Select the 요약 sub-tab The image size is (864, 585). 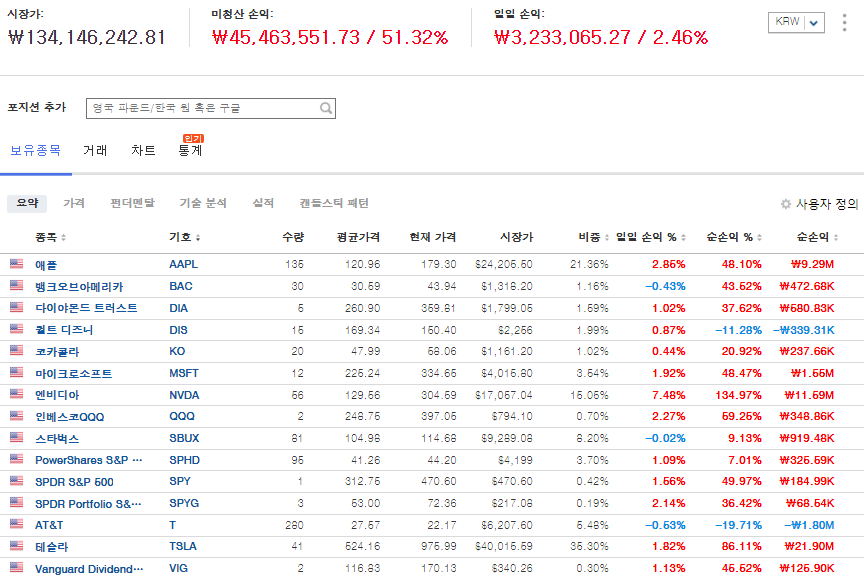(27, 203)
